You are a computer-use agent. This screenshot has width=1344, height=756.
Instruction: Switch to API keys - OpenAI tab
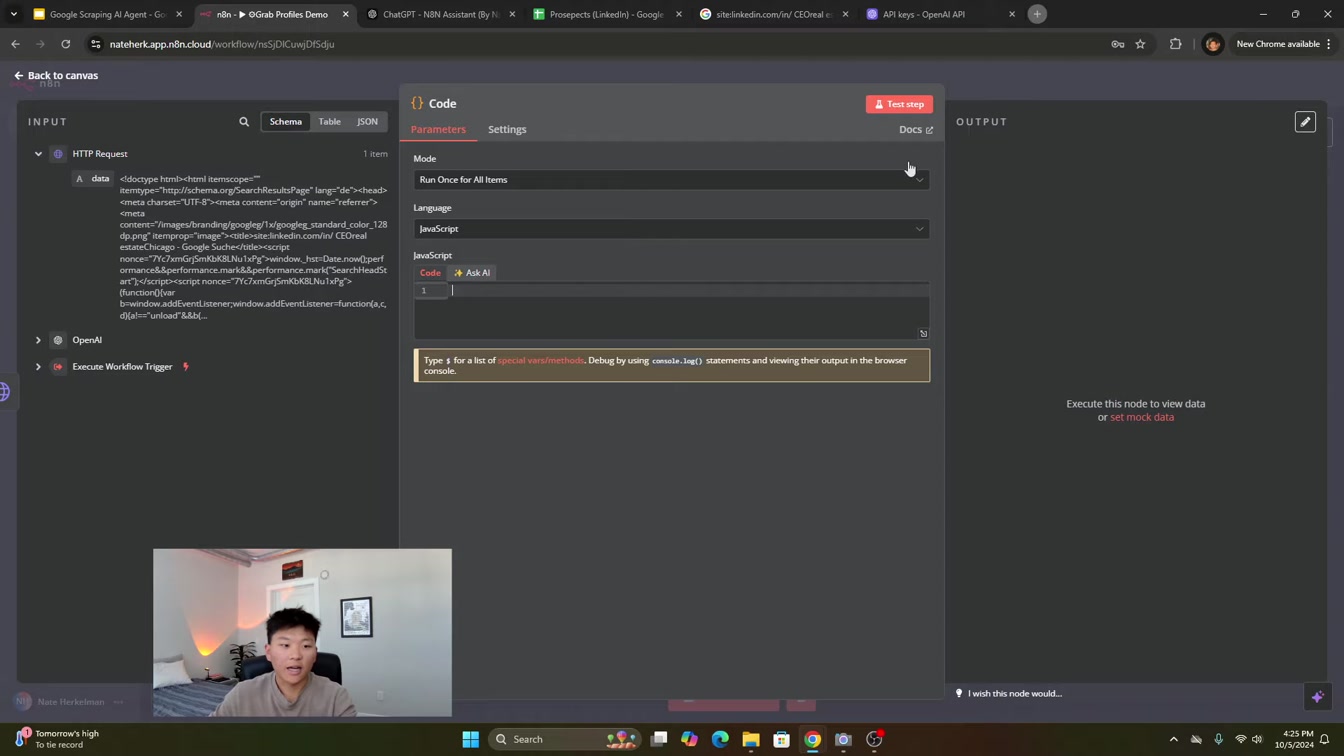click(x=940, y=14)
